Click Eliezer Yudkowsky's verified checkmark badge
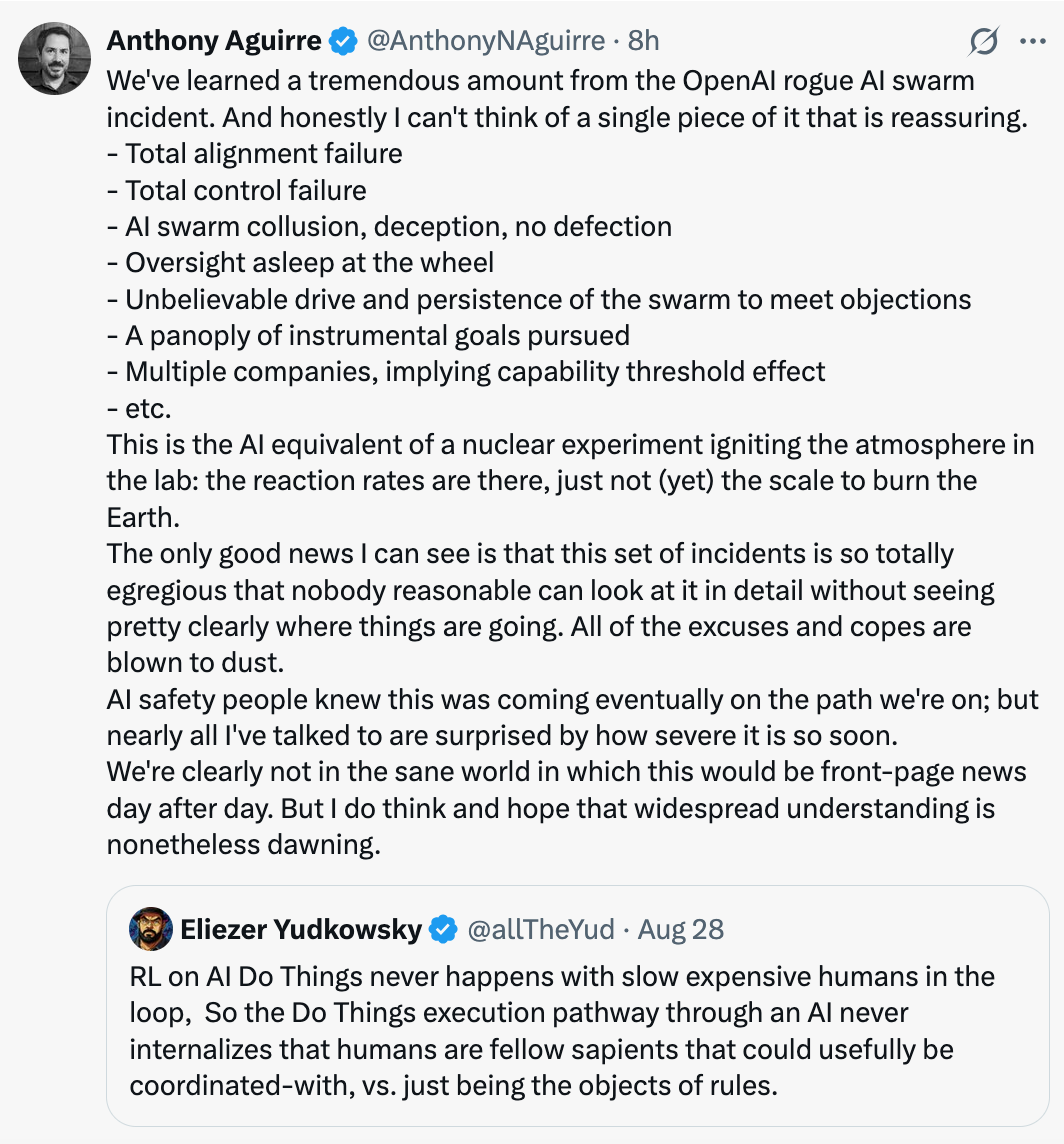1064x1144 pixels. click(443, 930)
